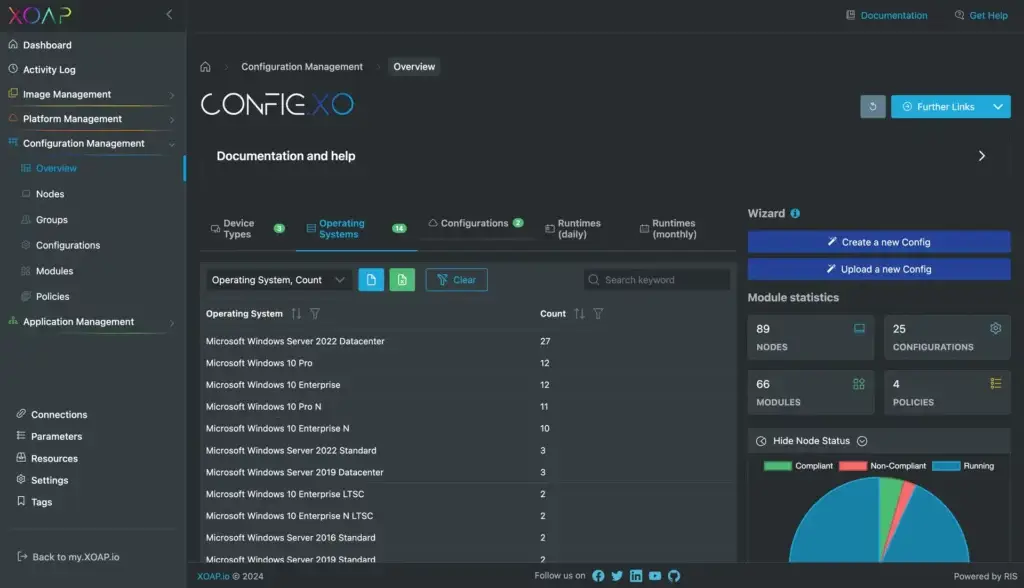Open the Operating System, Count column selector
The width and height of the screenshot is (1024, 588).
tap(279, 280)
